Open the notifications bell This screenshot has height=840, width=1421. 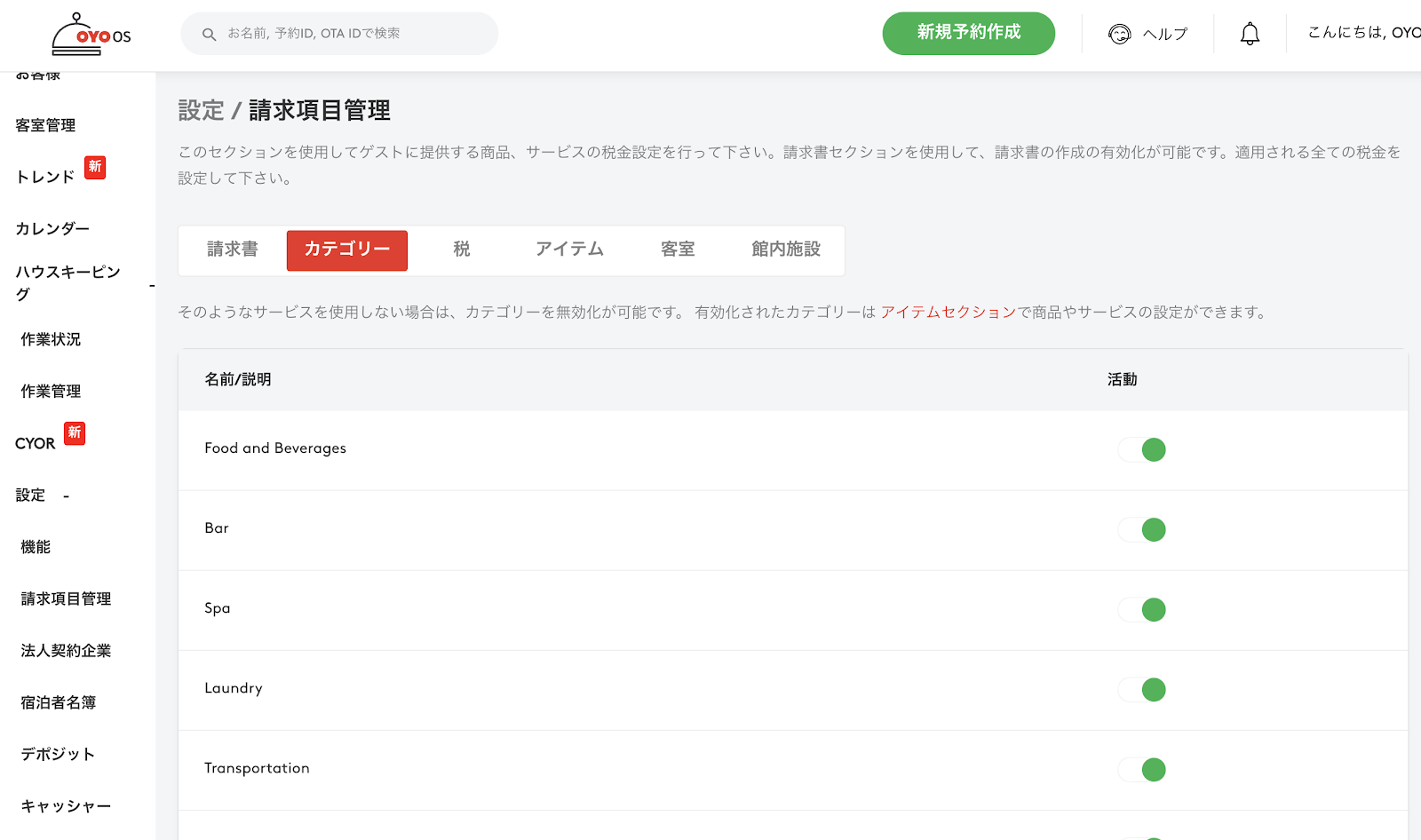1250,35
